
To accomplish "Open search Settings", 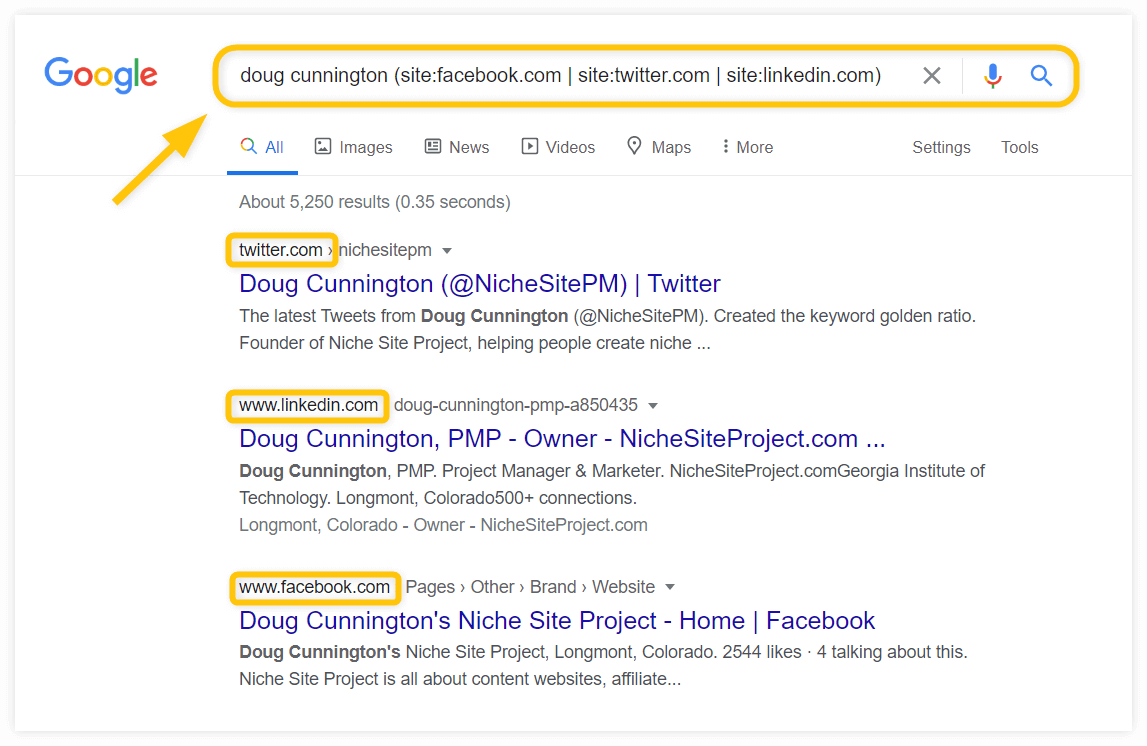I will pos(941,147).
